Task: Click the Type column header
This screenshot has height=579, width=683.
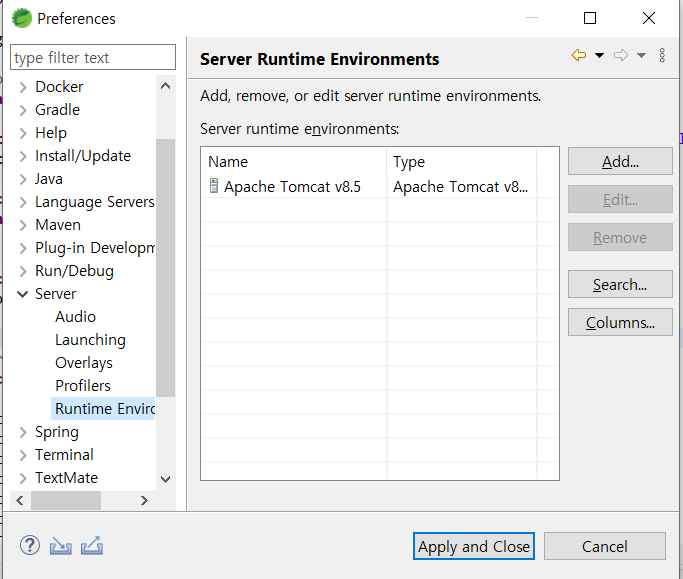Action: 462,162
